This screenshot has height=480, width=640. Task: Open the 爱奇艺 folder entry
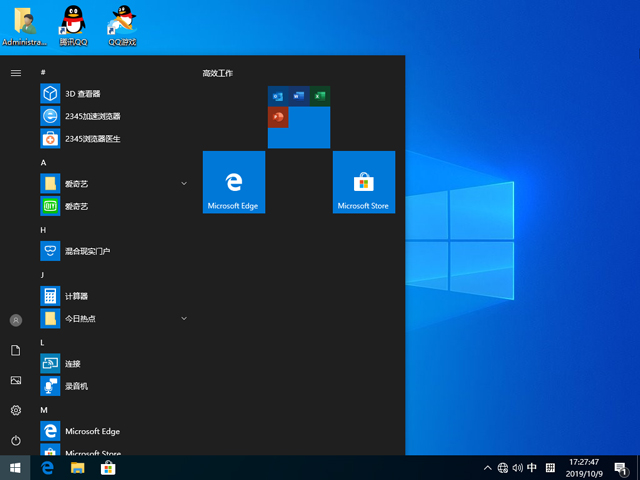tap(114, 184)
